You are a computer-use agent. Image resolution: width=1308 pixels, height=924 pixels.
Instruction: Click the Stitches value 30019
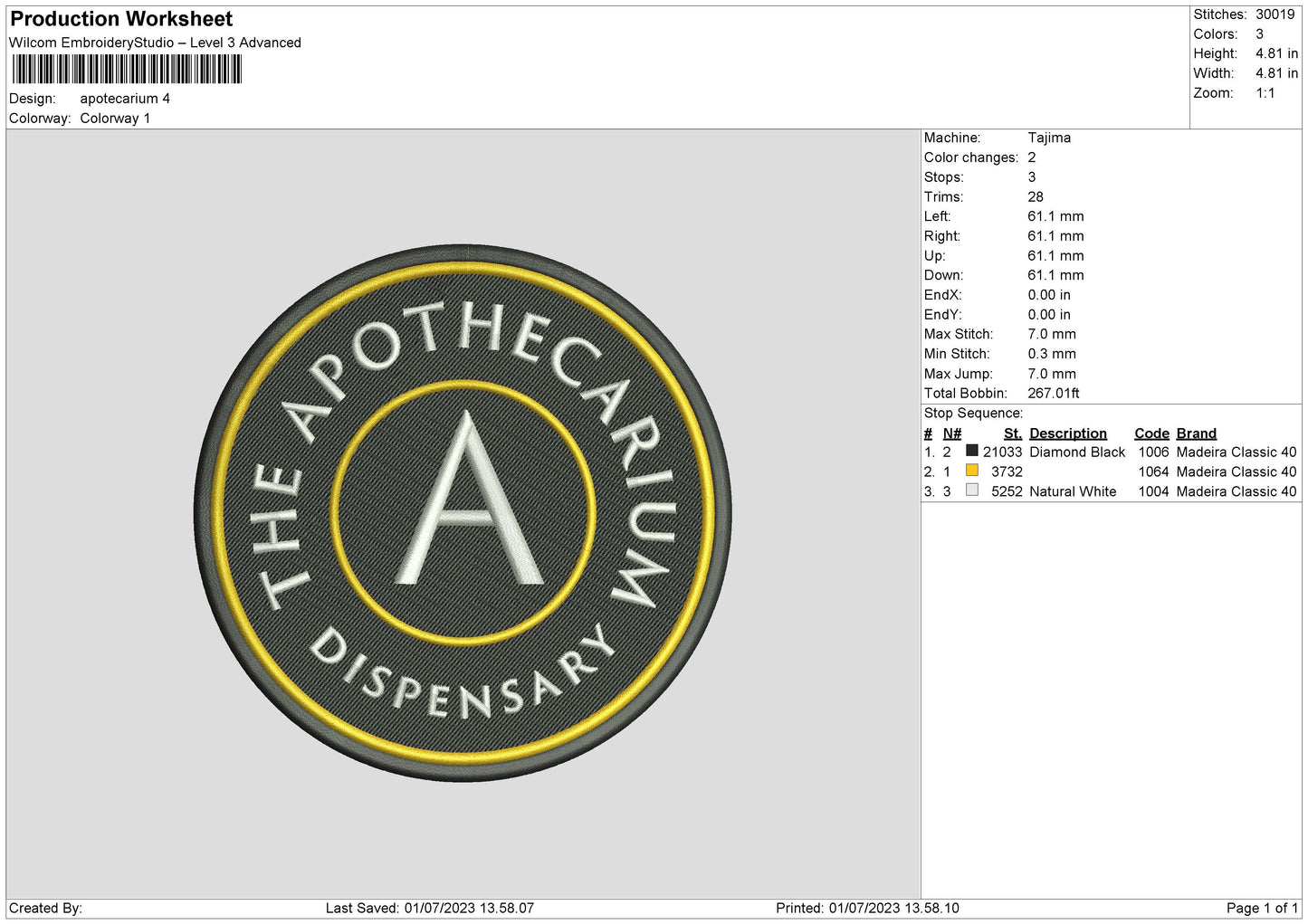(x=1275, y=14)
